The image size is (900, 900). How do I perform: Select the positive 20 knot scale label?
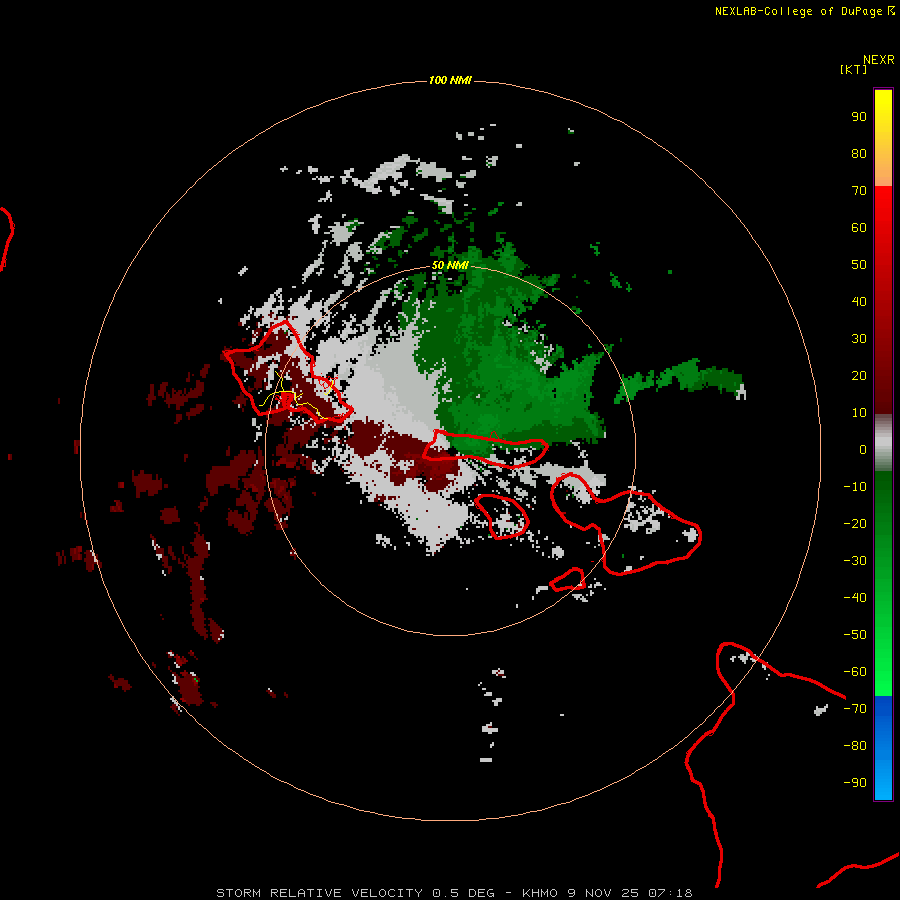click(859, 376)
